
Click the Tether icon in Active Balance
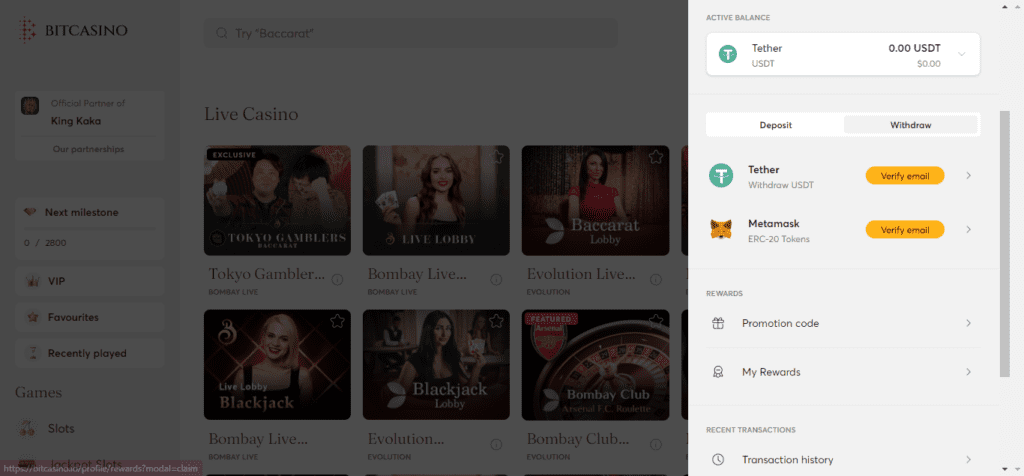pos(728,54)
